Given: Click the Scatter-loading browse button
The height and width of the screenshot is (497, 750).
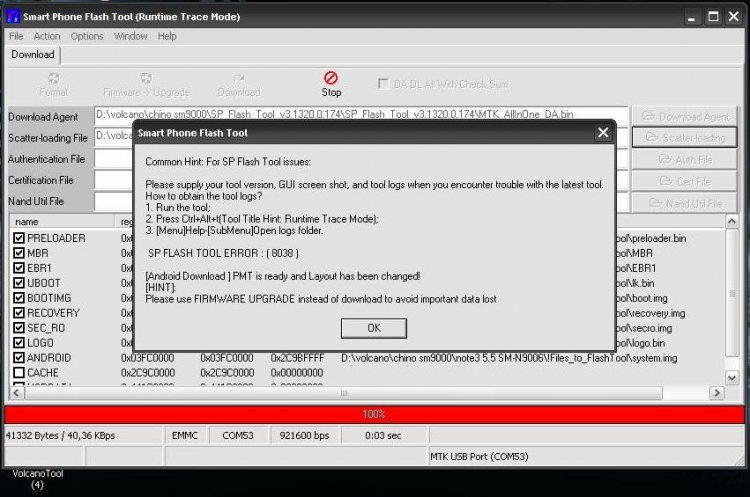Looking at the screenshot, I should click(x=684, y=138).
